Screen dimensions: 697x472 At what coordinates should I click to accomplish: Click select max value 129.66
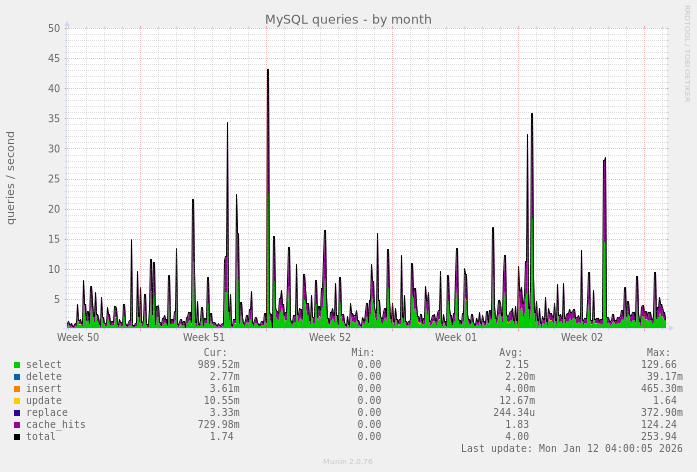tap(658, 364)
